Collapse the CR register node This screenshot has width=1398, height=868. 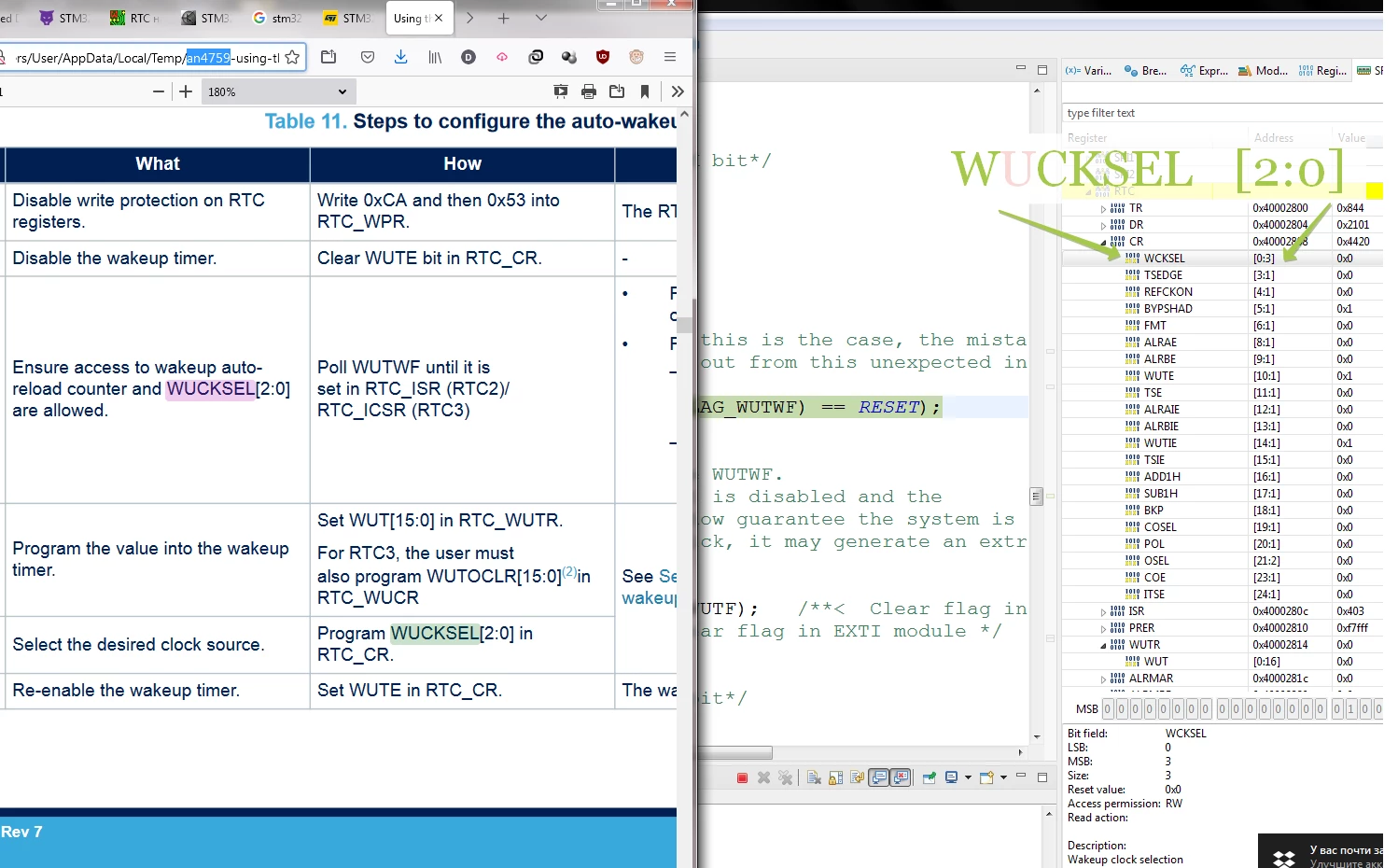pos(1104,242)
